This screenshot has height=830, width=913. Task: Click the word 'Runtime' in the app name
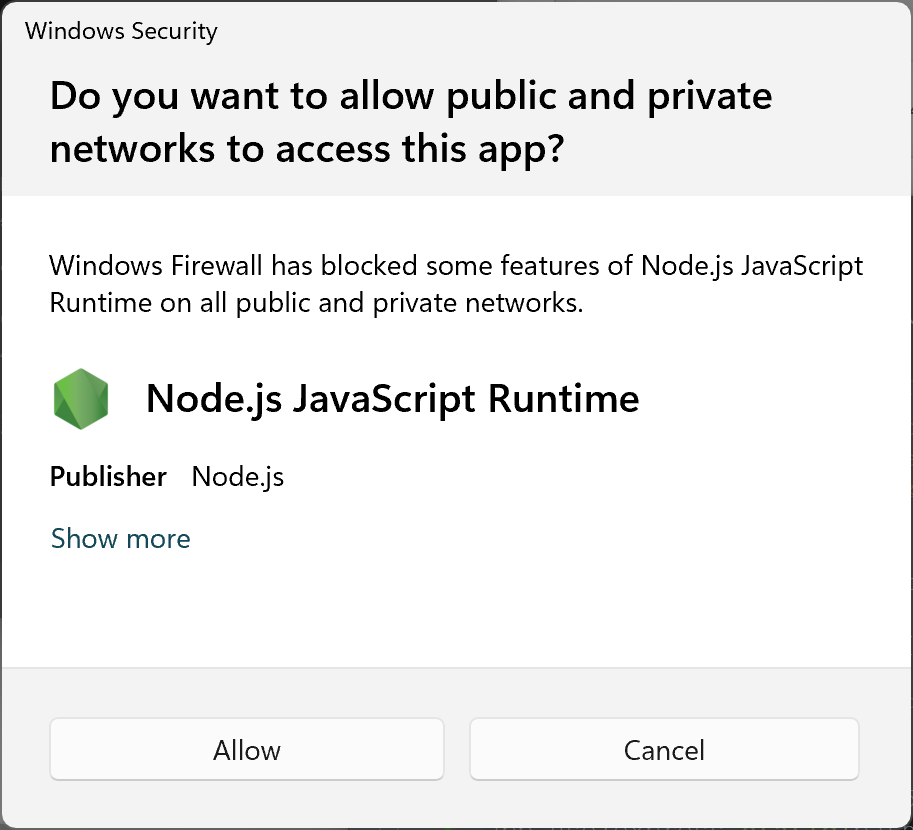tap(564, 399)
